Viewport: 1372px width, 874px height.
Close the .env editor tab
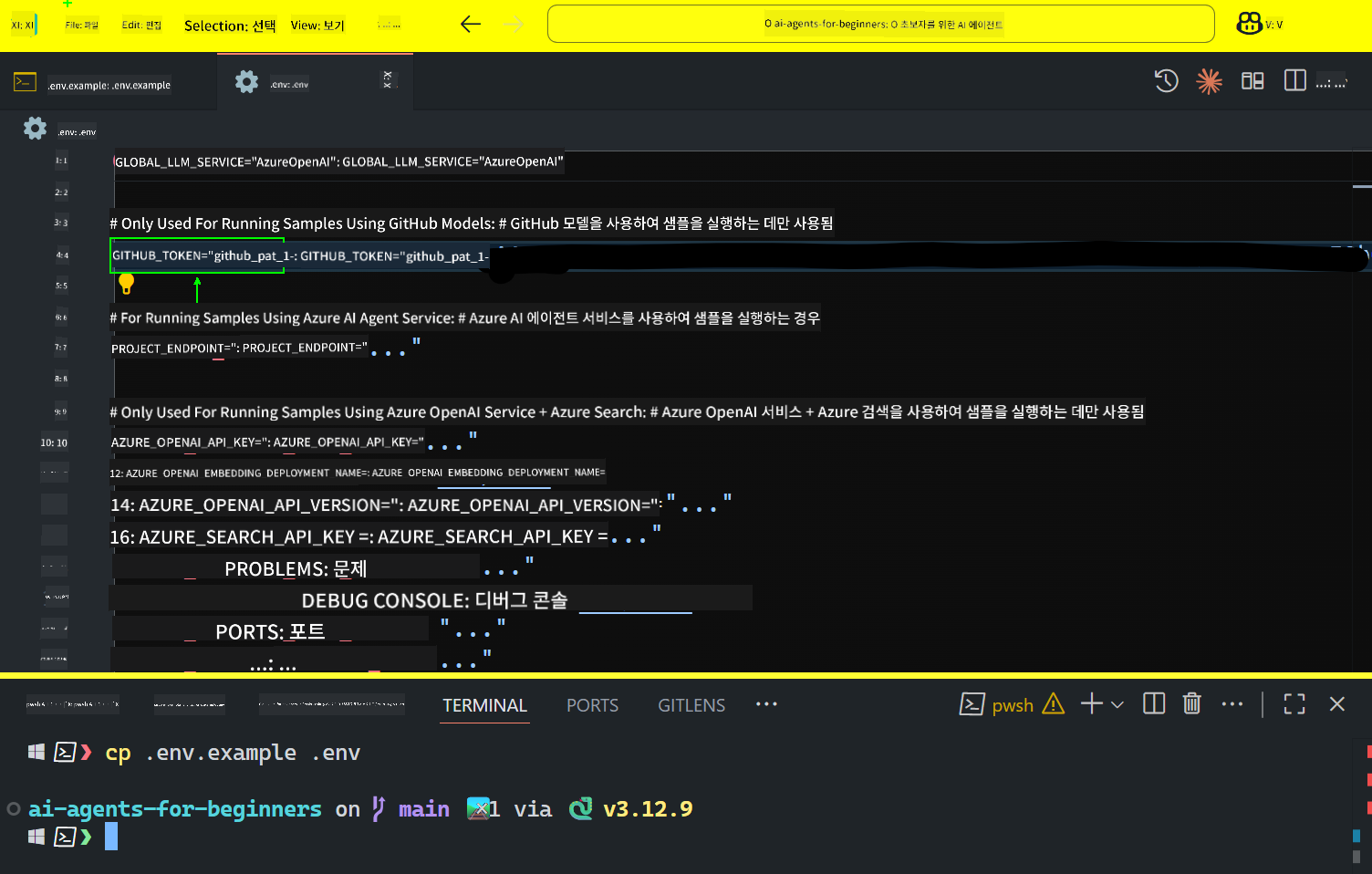[x=388, y=79]
